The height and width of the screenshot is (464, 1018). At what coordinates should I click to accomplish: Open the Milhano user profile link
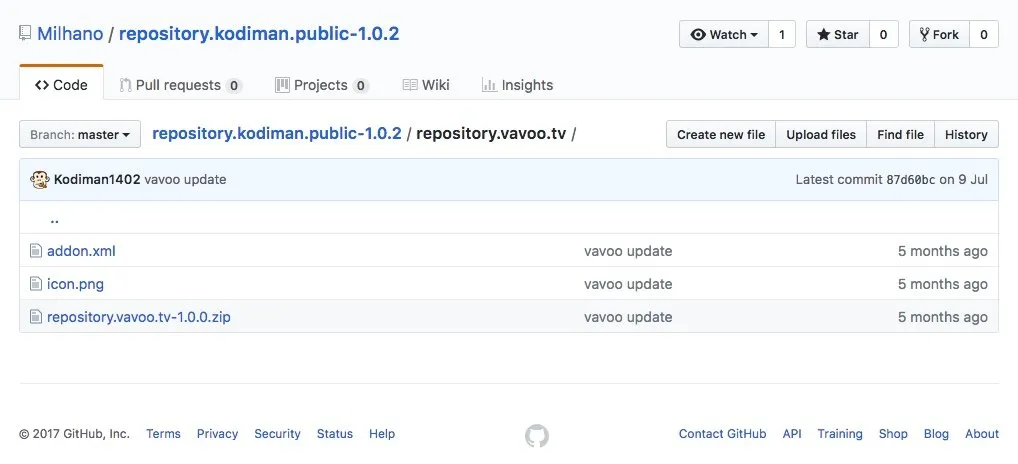pyautogui.click(x=70, y=34)
